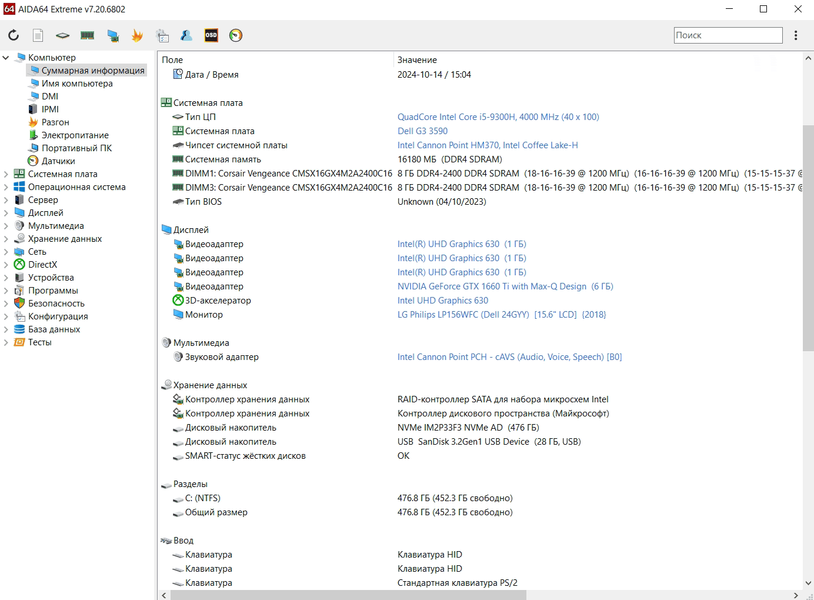Expand the Сервер tree node
The height and width of the screenshot is (600, 814).
tap(6, 200)
